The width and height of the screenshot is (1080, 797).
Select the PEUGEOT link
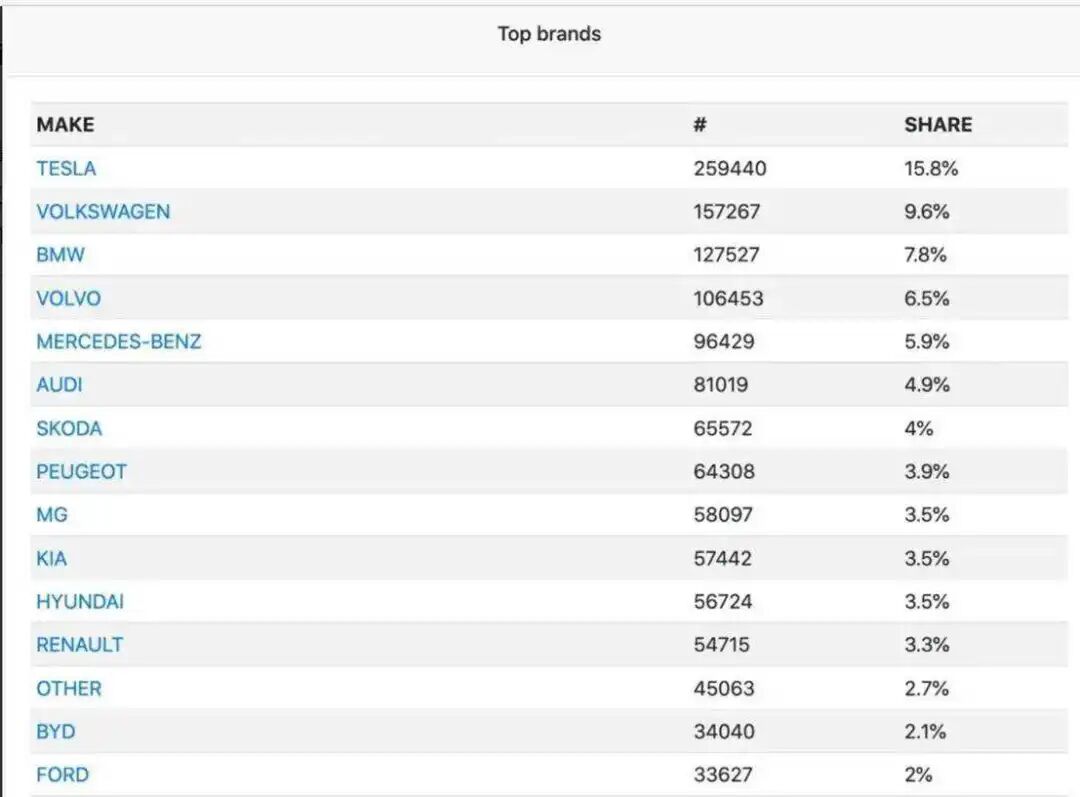pos(81,471)
